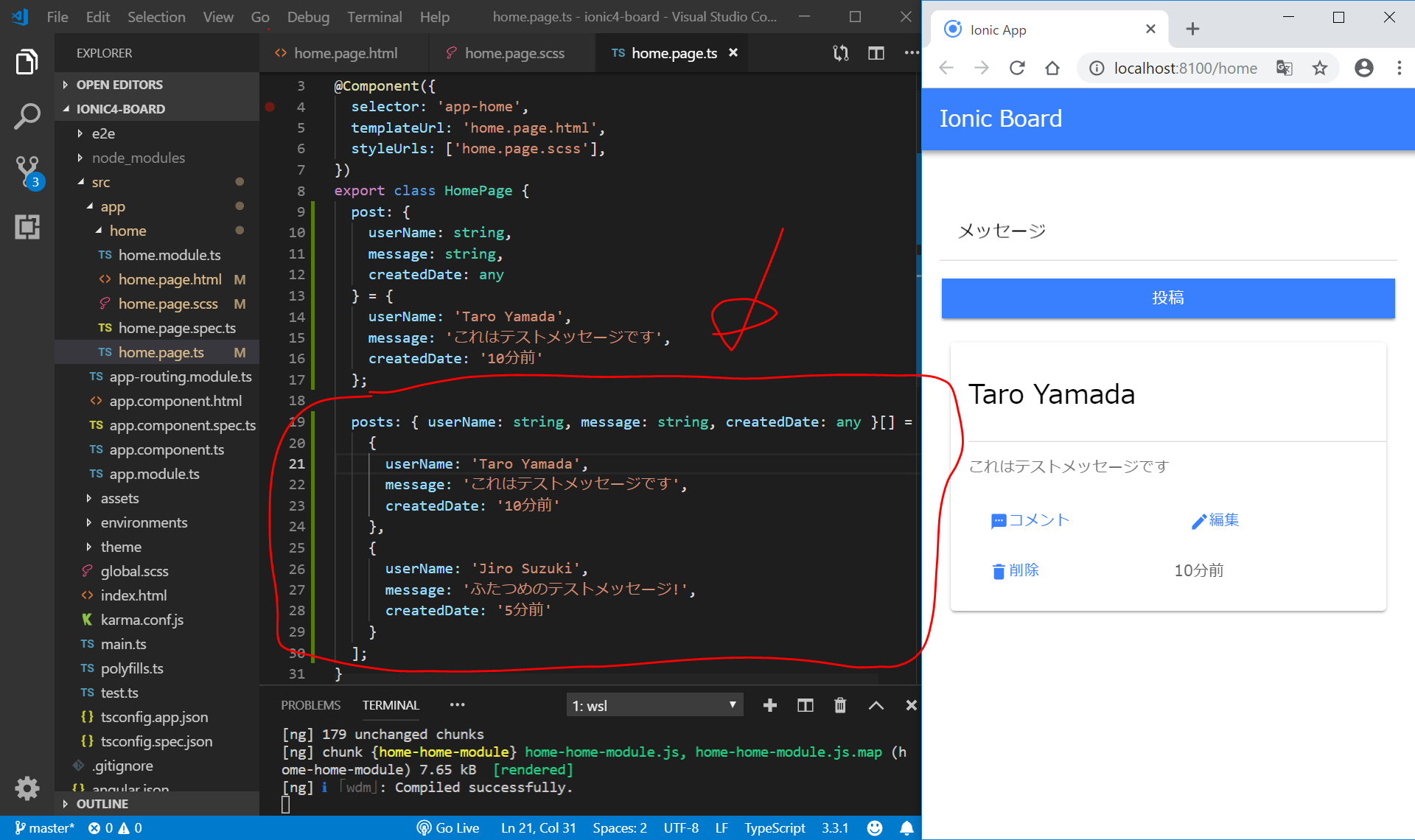This screenshot has height=840, width=1415.
Task: Expand the OUTLINE section
Action: pos(102,804)
